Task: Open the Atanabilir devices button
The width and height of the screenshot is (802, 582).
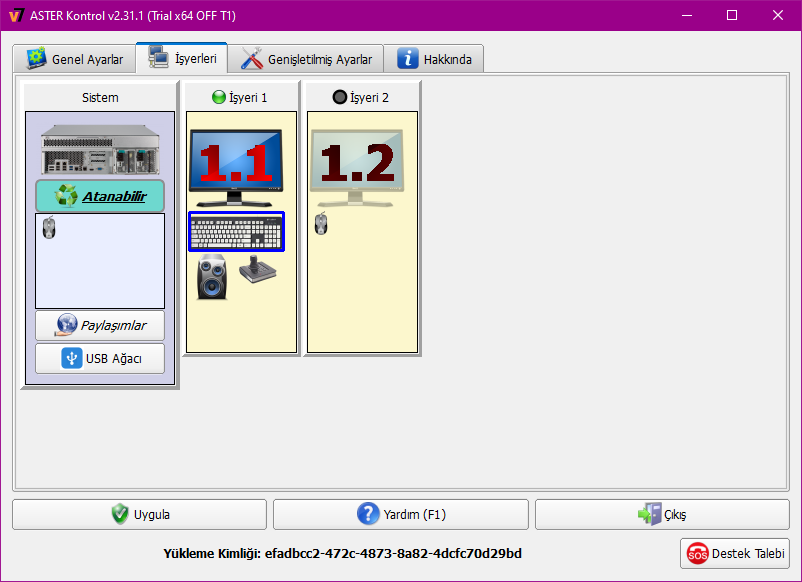Action: 100,196
